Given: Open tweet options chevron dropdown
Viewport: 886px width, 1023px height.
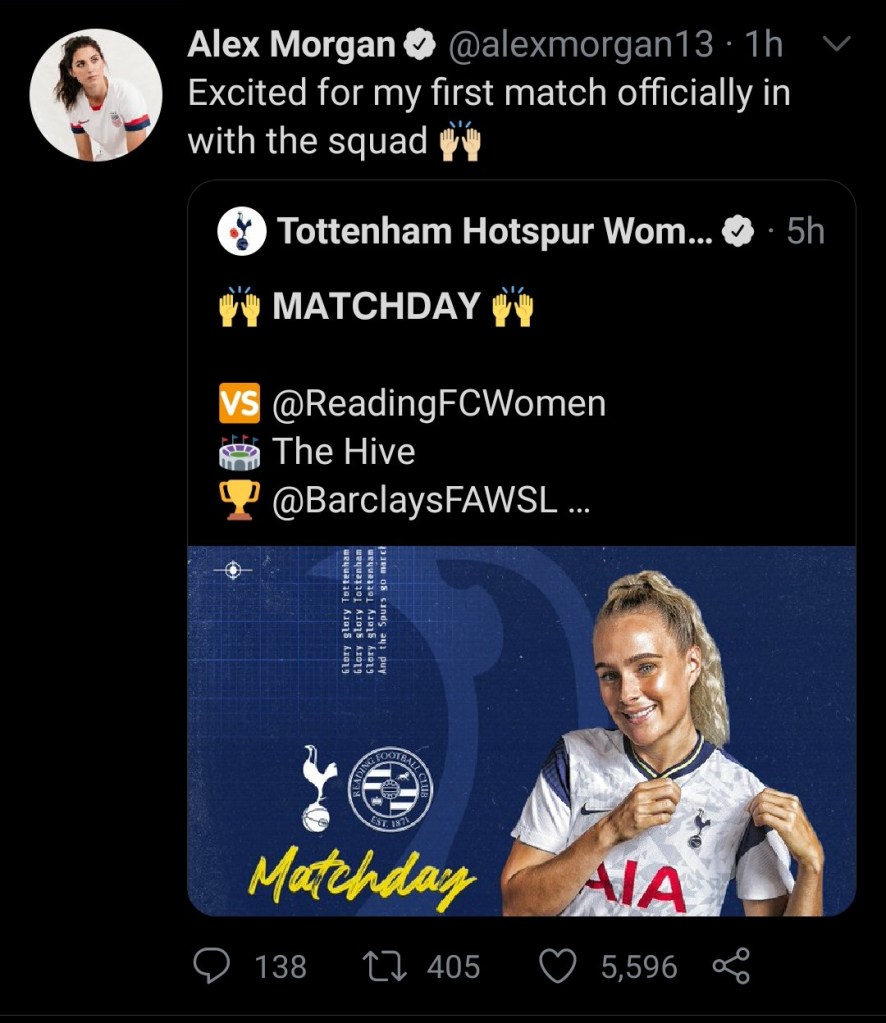Looking at the screenshot, I should 834,44.
